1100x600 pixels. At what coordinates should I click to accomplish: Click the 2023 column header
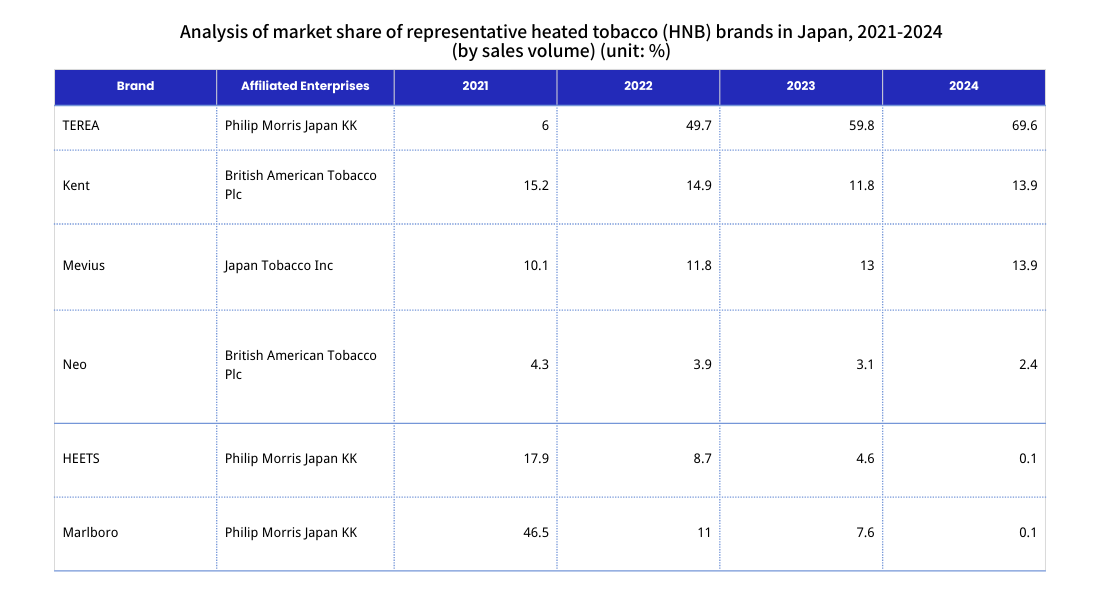pyautogui.click(x=800, y=86)
